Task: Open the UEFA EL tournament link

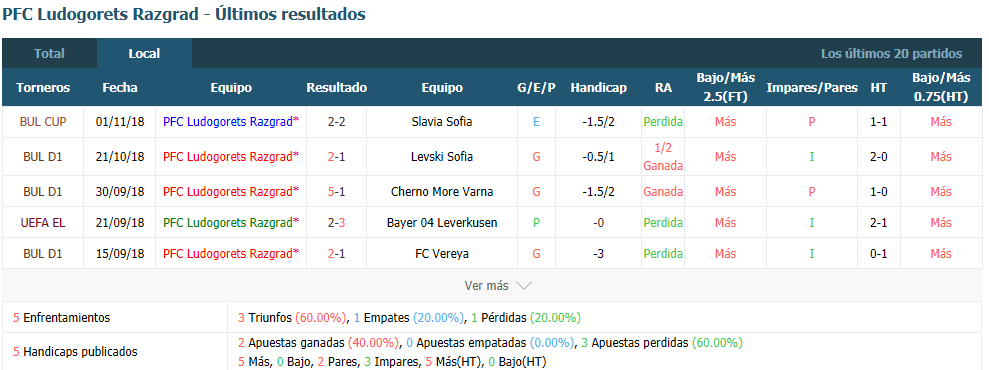Action: 43,223
